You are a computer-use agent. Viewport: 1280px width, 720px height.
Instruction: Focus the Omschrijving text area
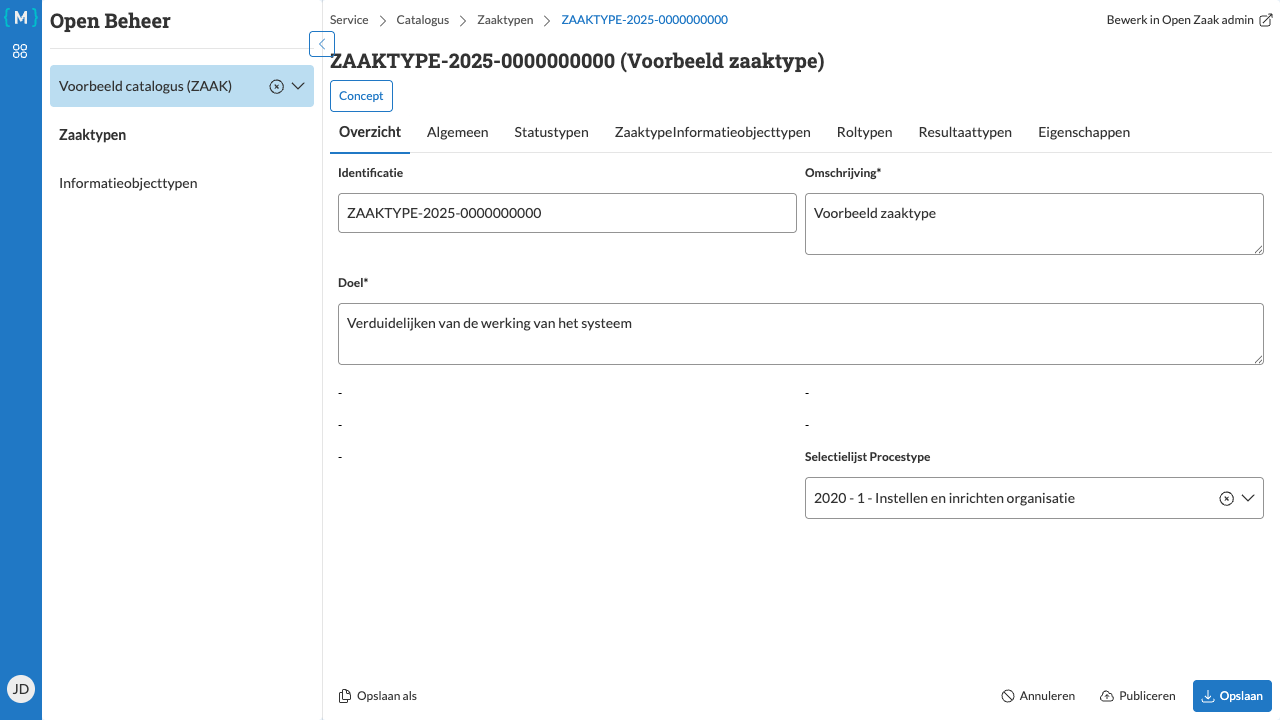click(x=1034, y=224)
